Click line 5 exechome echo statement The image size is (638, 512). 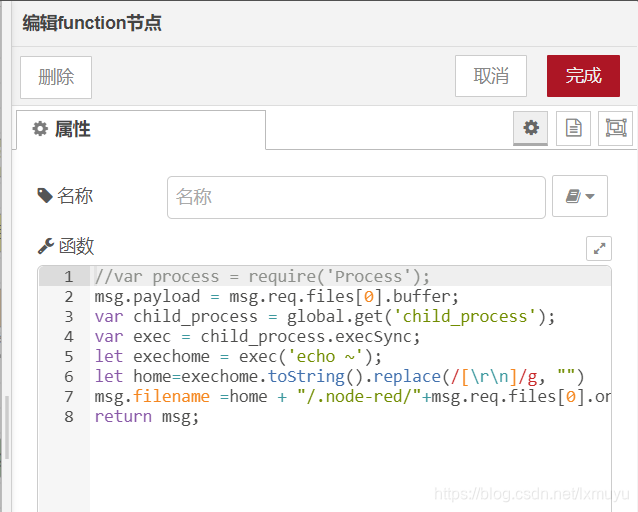(238, 357)
